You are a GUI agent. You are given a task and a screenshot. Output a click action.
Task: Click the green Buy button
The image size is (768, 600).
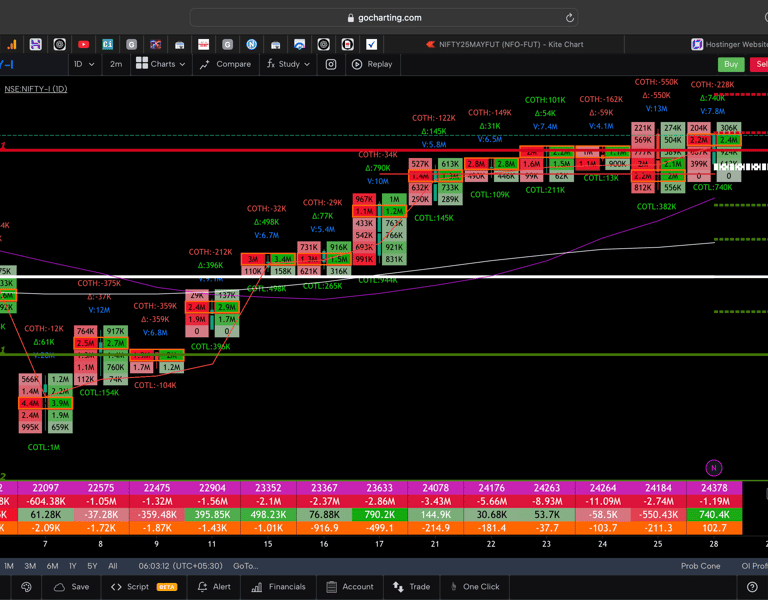(x=731, y=64)
